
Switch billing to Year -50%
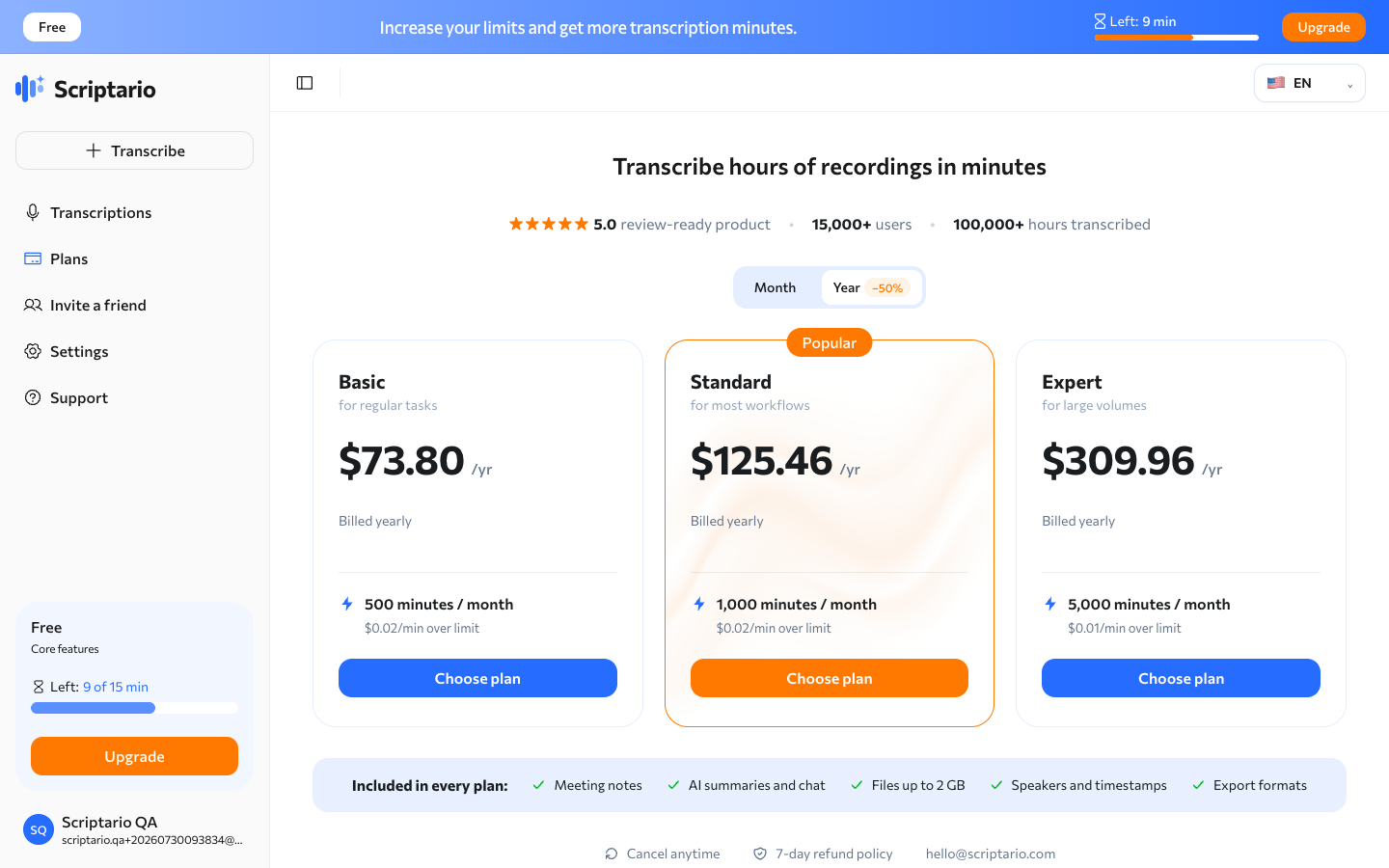(x=871, y=287)
